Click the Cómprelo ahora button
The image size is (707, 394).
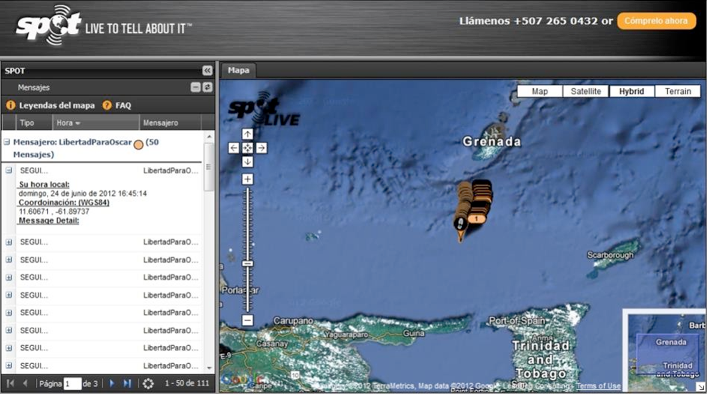coord(656,21)
